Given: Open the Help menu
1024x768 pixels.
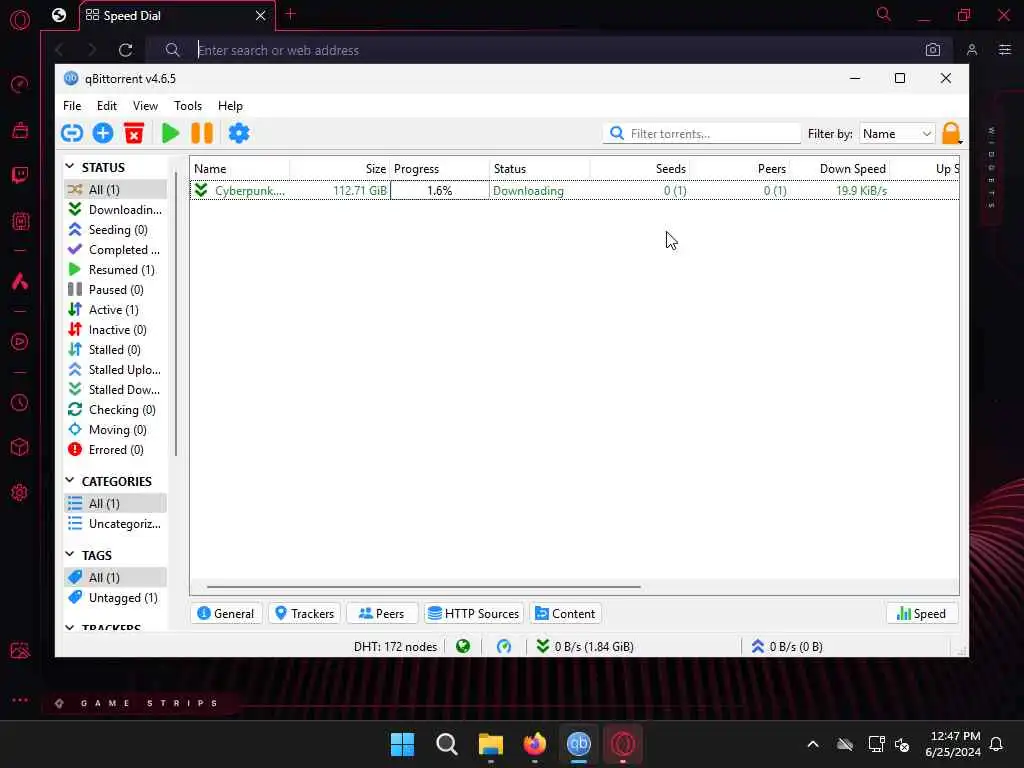Looking at the screenshot, I should point(230,106).
